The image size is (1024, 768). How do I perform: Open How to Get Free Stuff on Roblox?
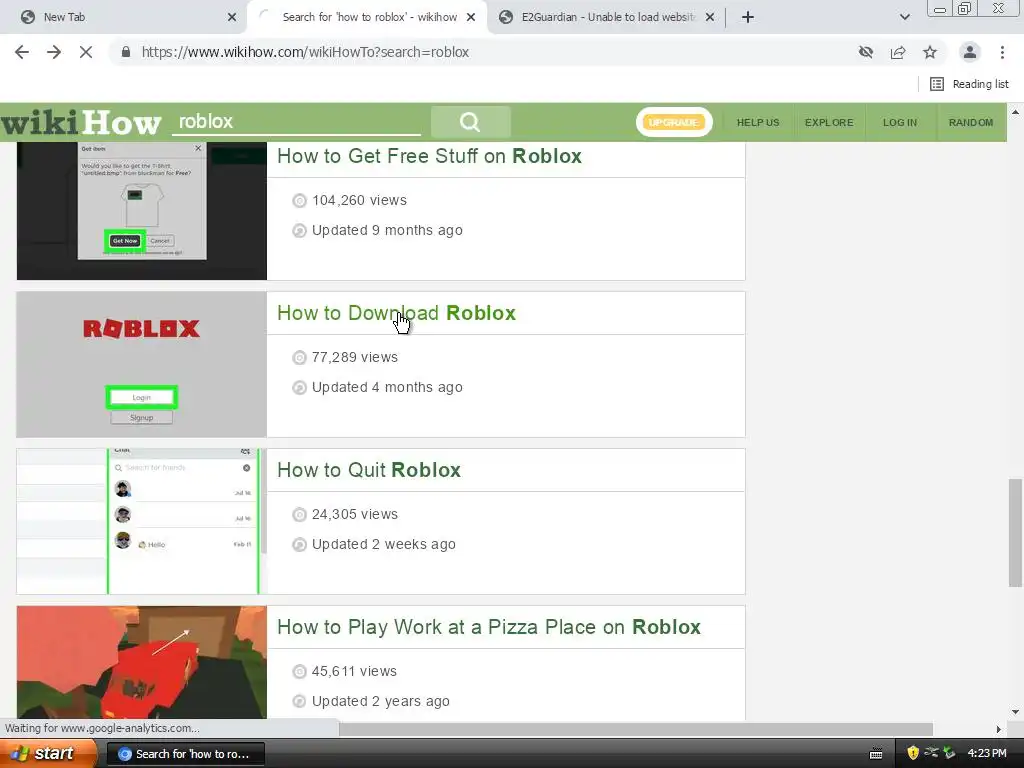pos(429,156)
